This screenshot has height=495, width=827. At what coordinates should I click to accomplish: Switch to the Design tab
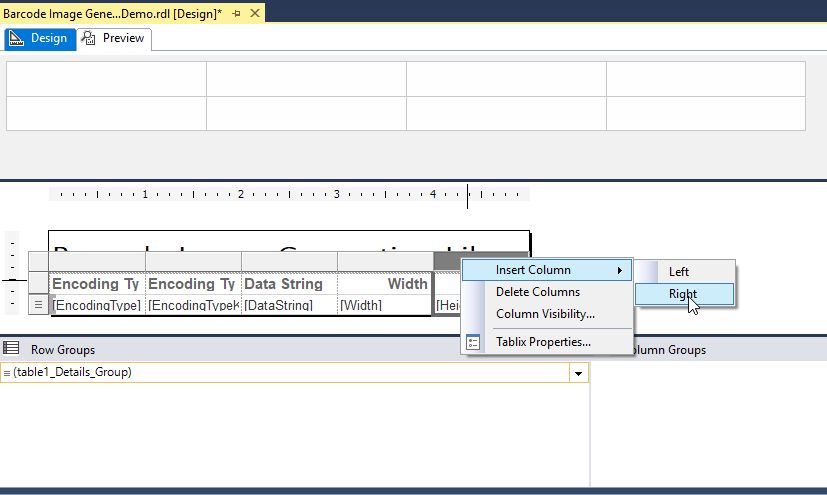click(x=40, y=38)
